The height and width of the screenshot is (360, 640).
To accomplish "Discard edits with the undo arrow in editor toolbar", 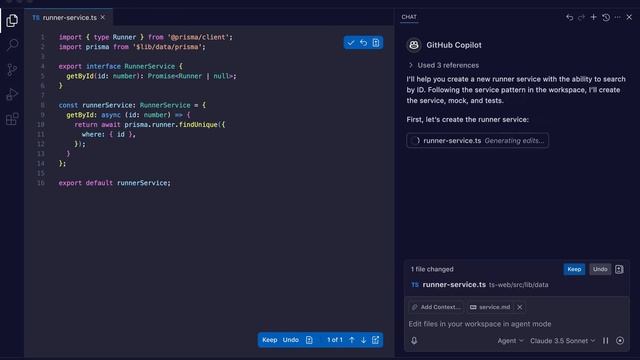I will pyautogui.click(x=363, y=43).
